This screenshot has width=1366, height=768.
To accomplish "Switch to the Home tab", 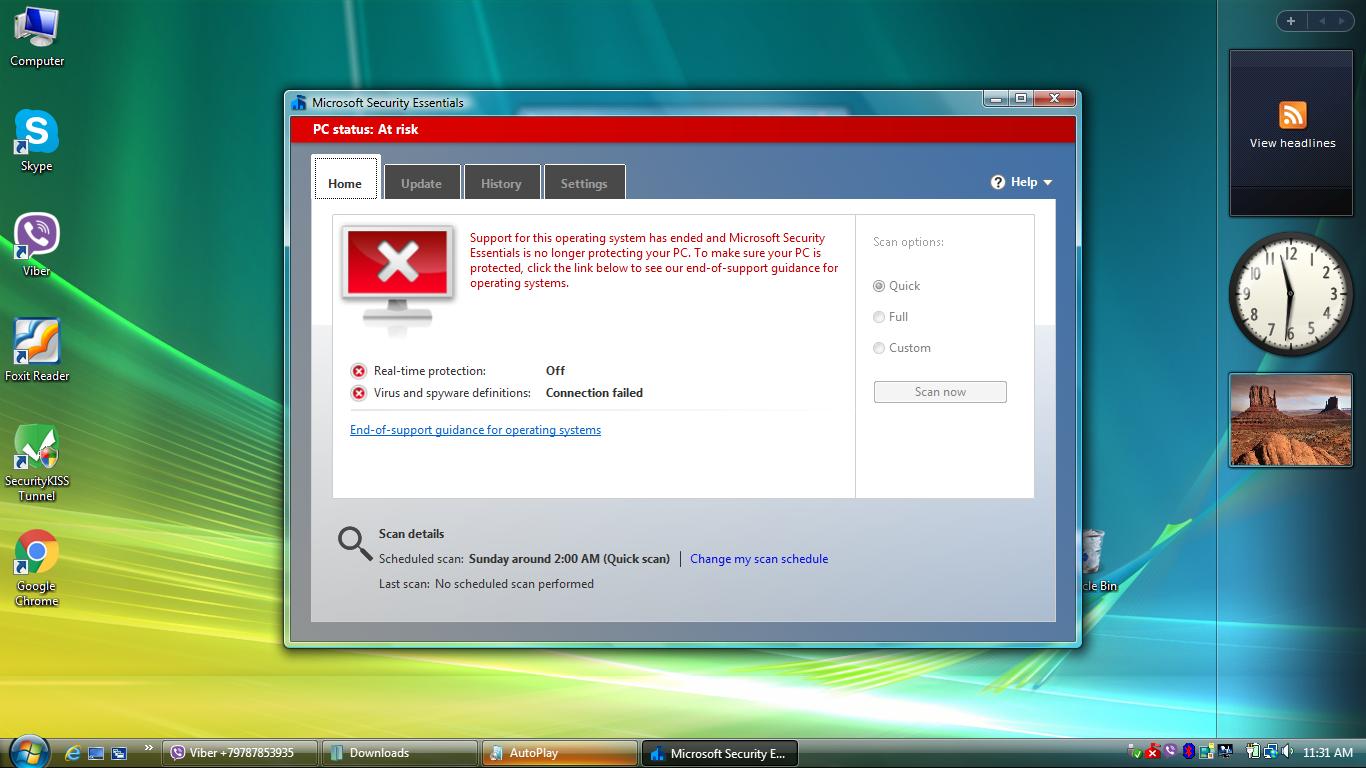I will point(345,180).
